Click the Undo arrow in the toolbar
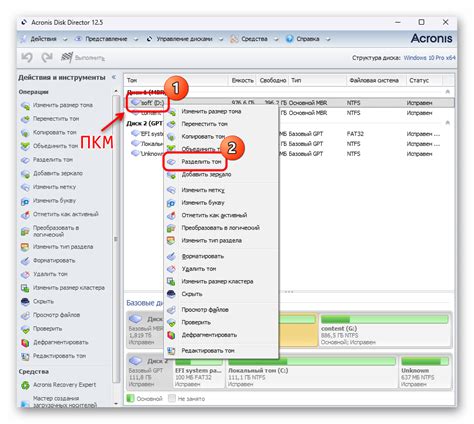The image size is (474, 424). point(27,57)
